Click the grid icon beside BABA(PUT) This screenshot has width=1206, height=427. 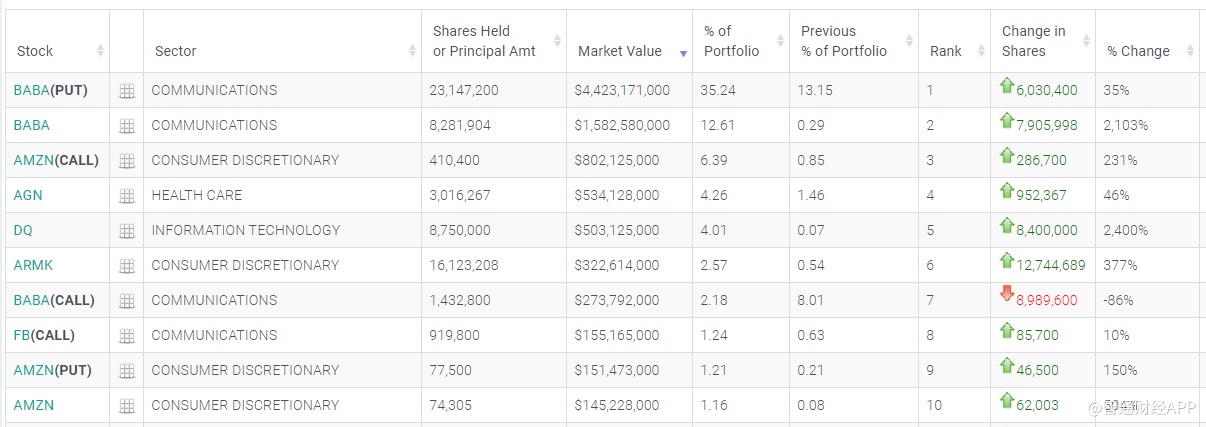(127, 91)
